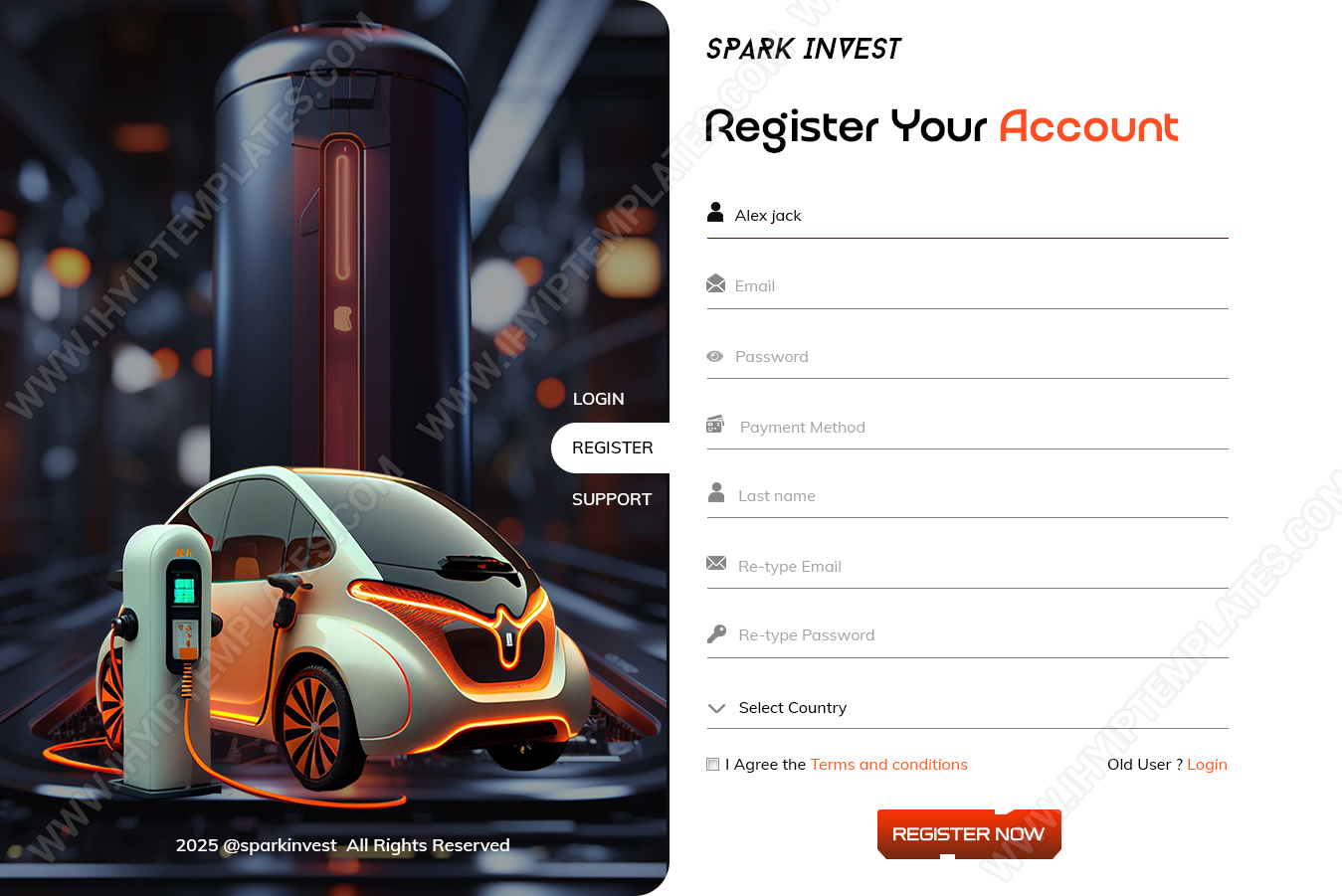The width and height of the screenshot is (1342, 896).
Task: Focus the Re-type Password field
Action: 968,635
